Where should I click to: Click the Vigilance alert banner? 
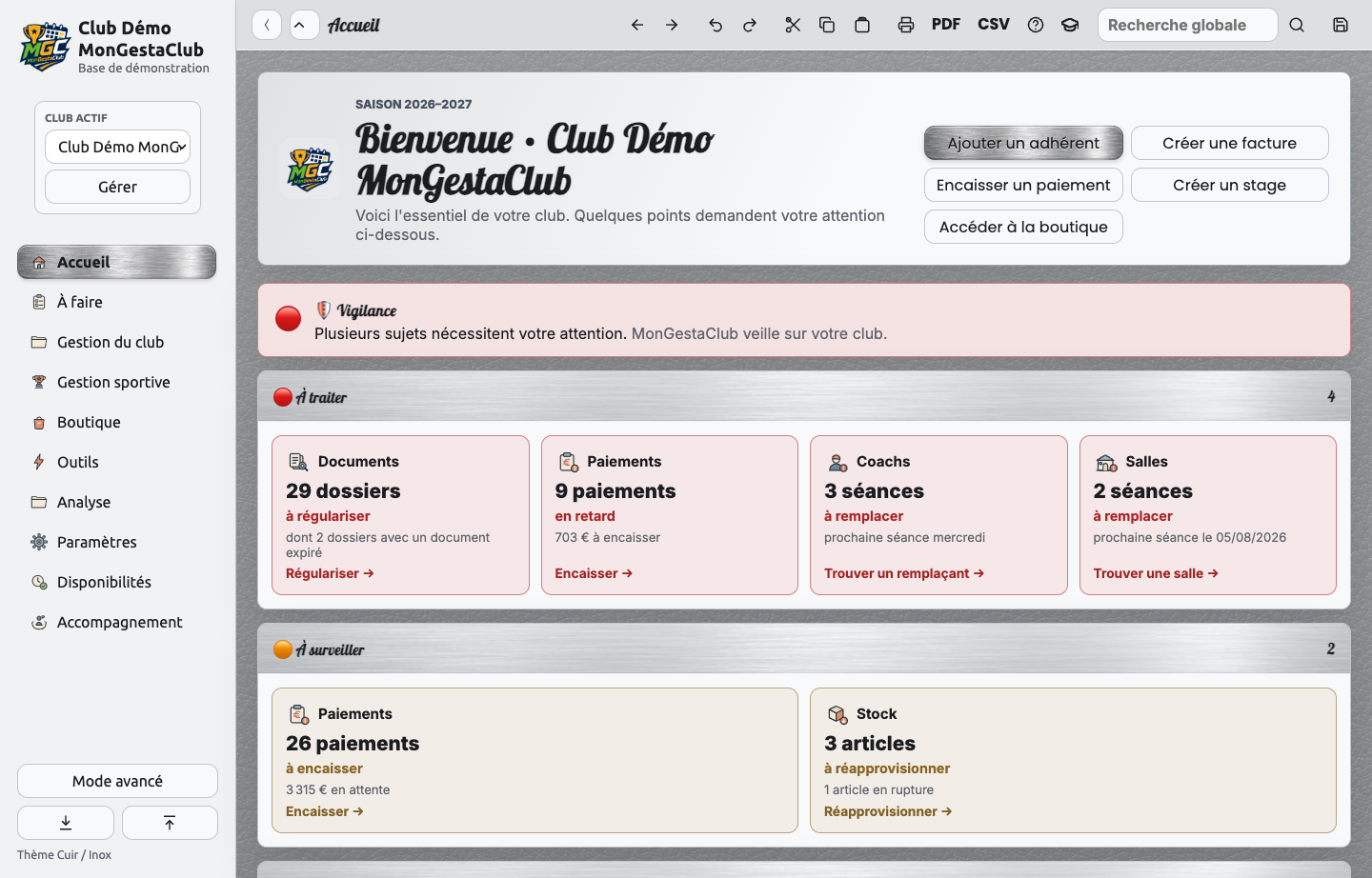point(804,320)
